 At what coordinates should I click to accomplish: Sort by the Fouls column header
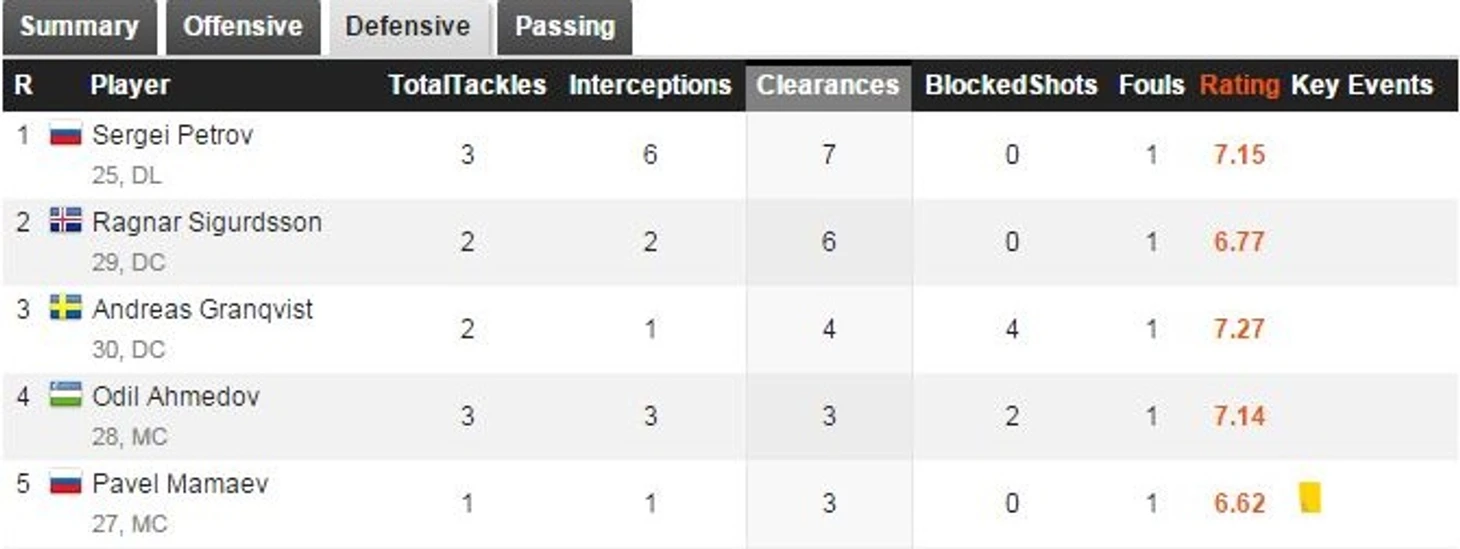(x=1151, y=86)
